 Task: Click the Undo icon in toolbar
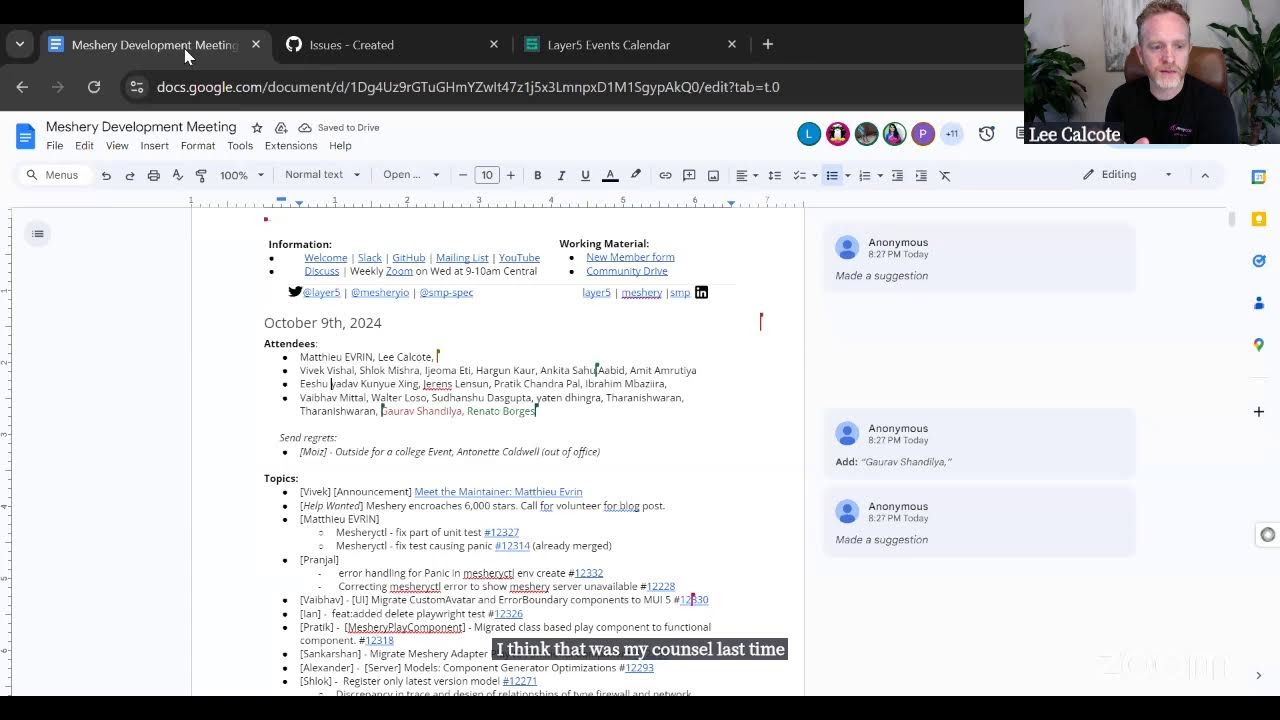tap(106, 175)
